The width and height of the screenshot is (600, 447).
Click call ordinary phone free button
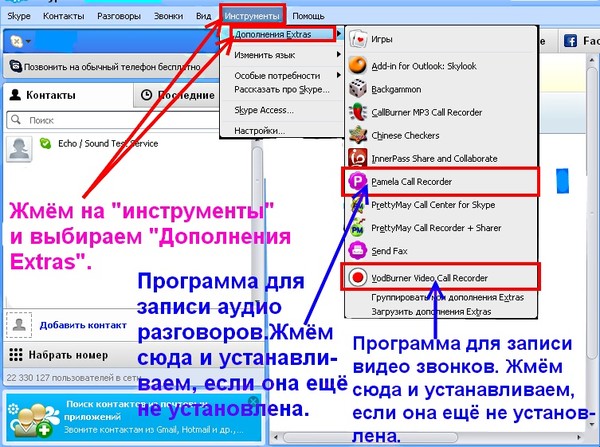point(112,67)
